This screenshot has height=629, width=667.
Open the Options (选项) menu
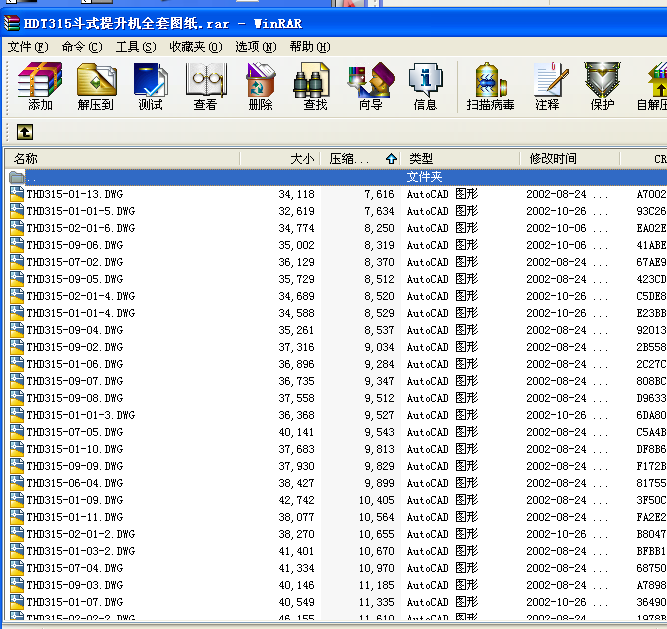click(256, 47)
